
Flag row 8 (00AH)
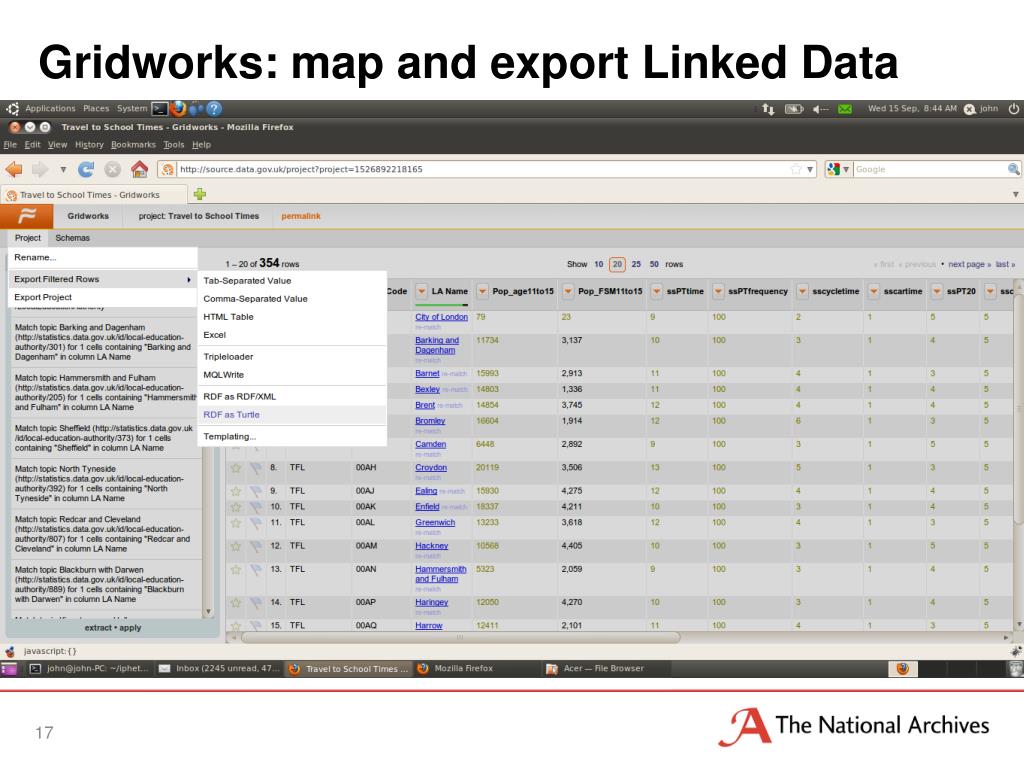[256, 468]
